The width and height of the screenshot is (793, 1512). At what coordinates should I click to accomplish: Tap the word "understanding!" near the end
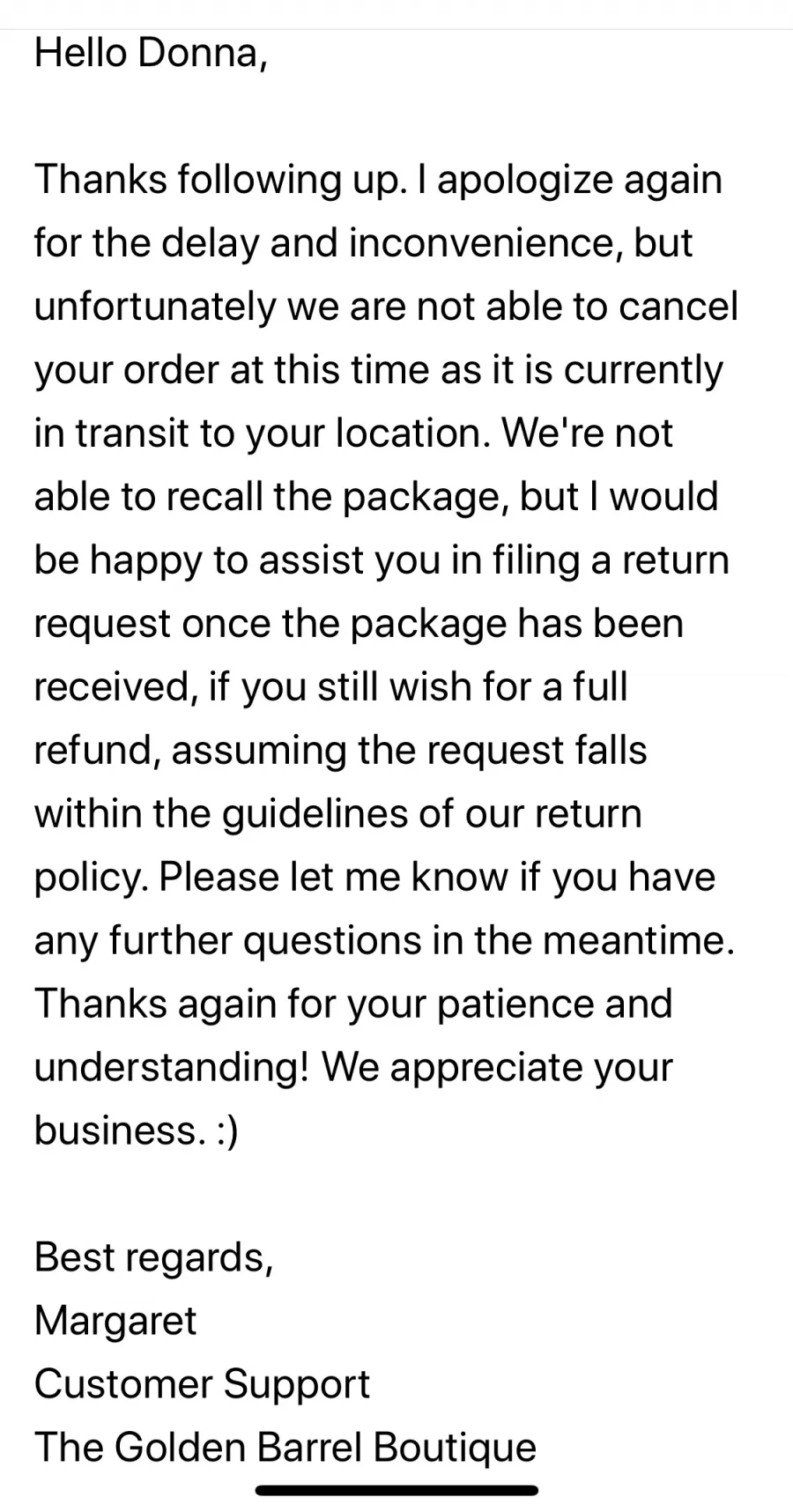(x=172, y=1067)
